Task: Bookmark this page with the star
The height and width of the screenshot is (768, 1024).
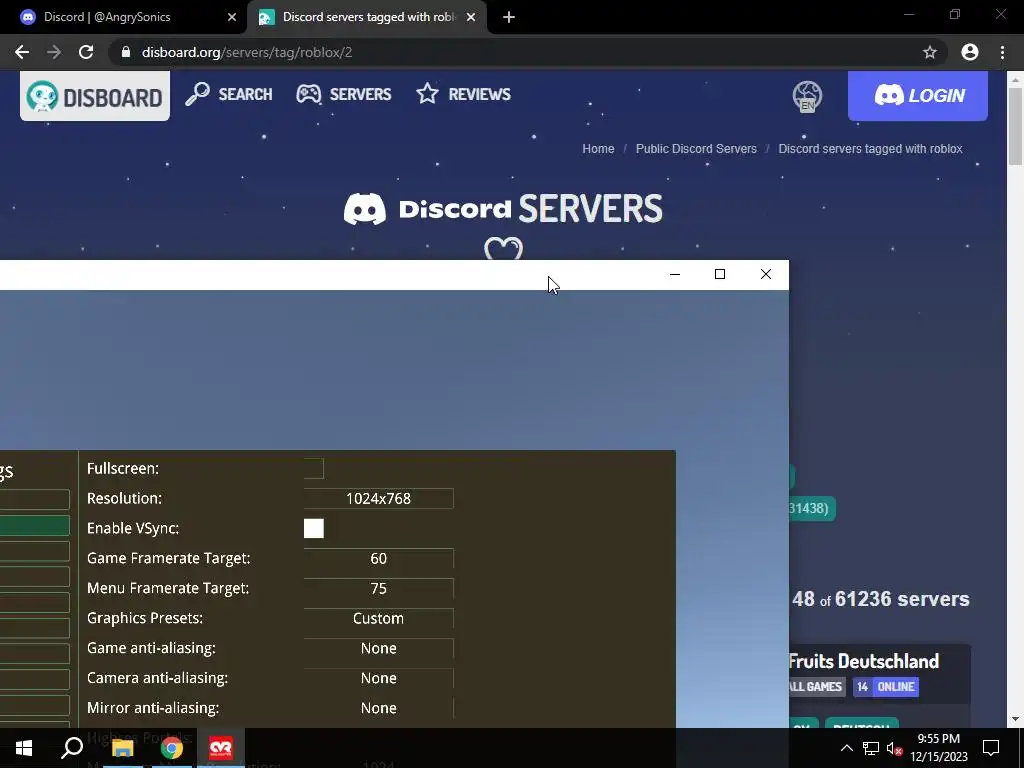Action: [930, 52]
